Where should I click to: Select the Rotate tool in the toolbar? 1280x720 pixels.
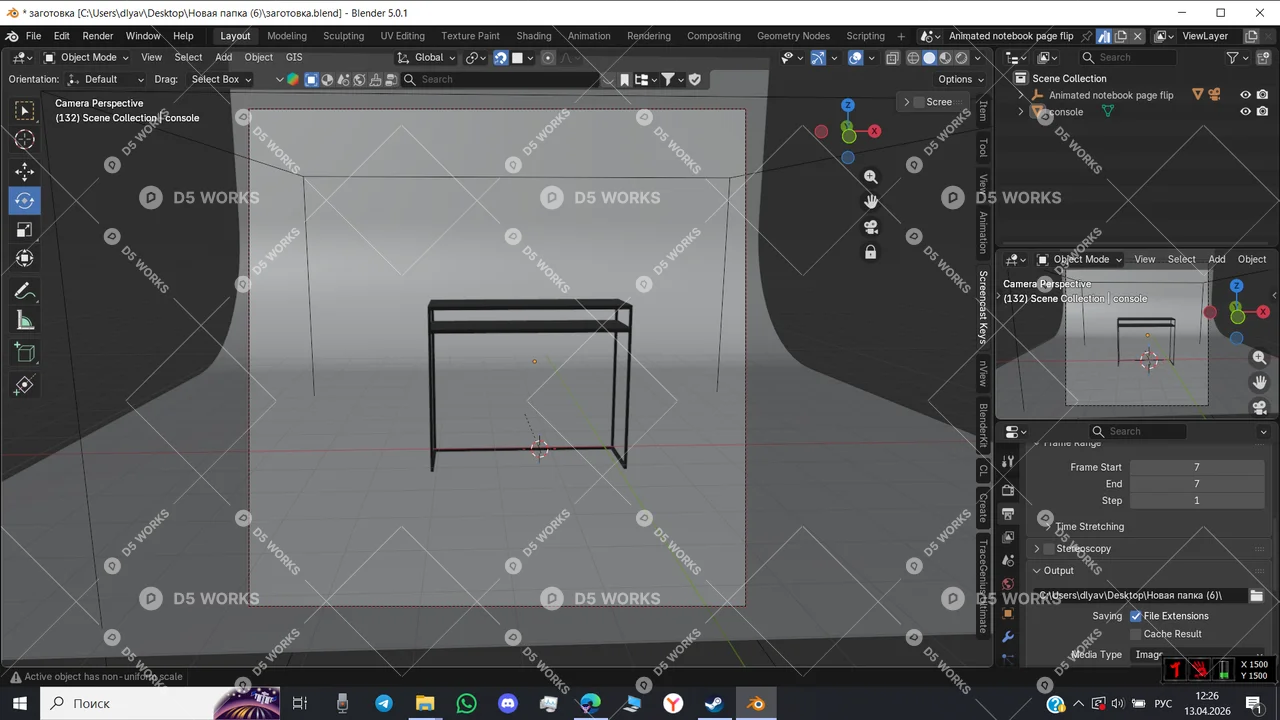[x=24, y=200]
